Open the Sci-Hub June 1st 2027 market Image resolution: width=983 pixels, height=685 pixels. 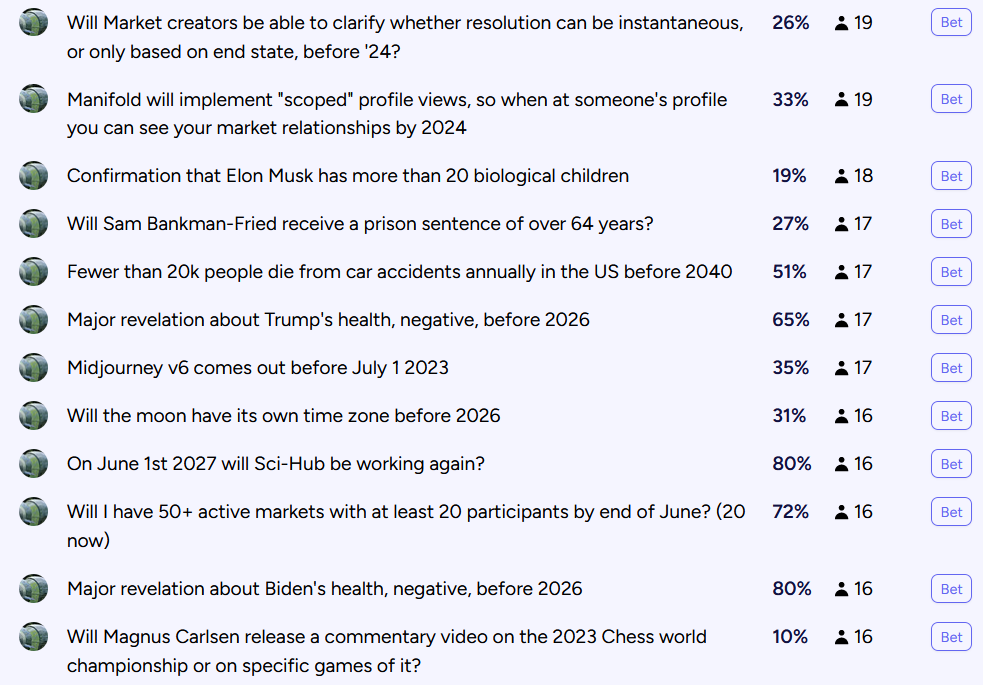[x=276, y=464]
